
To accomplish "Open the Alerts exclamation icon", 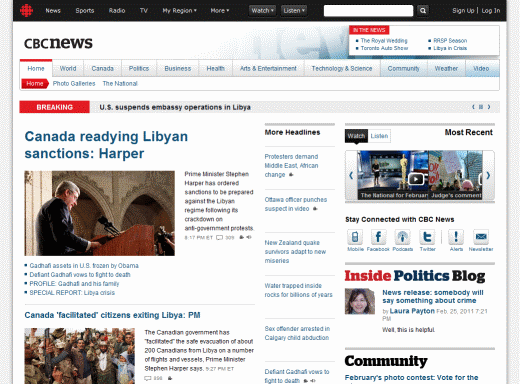I will click(456, 237).
